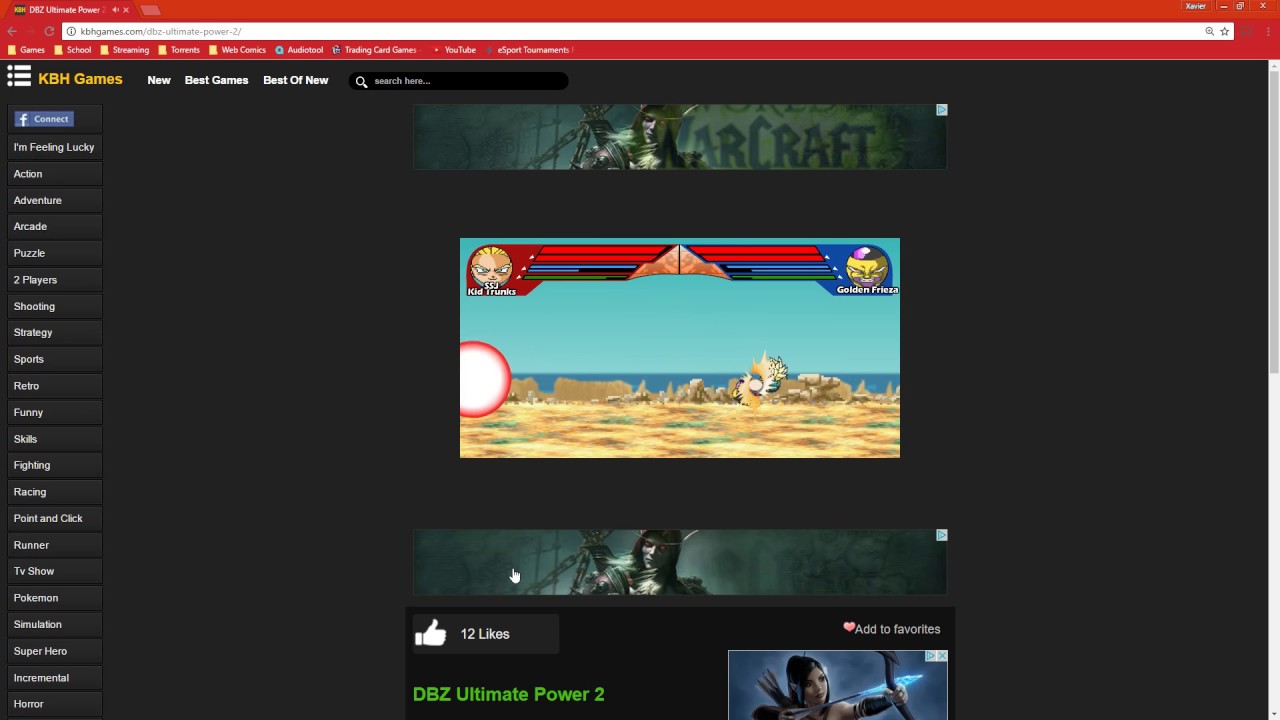Open the Best Of New page

(295, 80)
